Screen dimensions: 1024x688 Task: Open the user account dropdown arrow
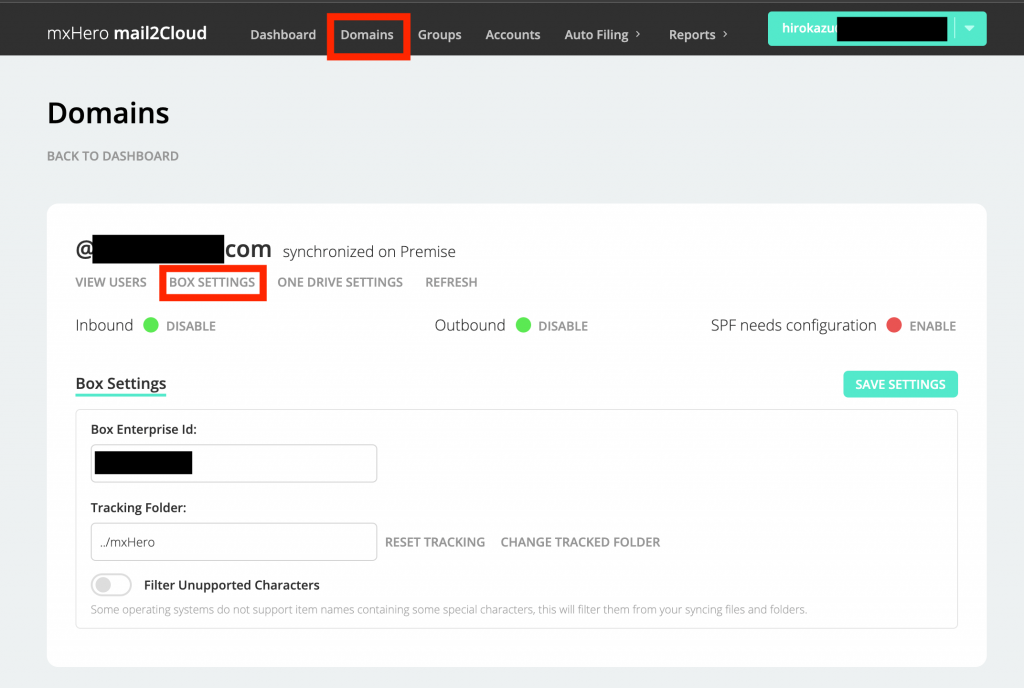click(x=970, y=28)
